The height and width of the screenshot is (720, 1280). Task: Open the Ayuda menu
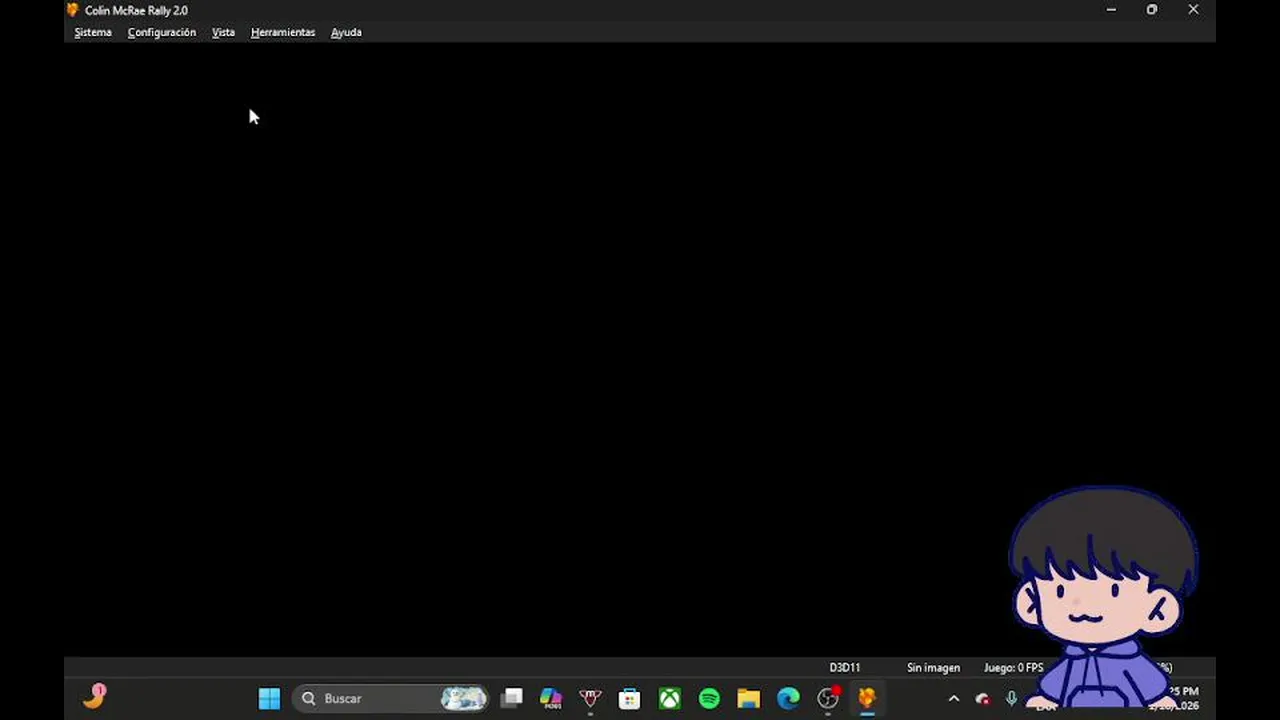[x=346, y=32]
